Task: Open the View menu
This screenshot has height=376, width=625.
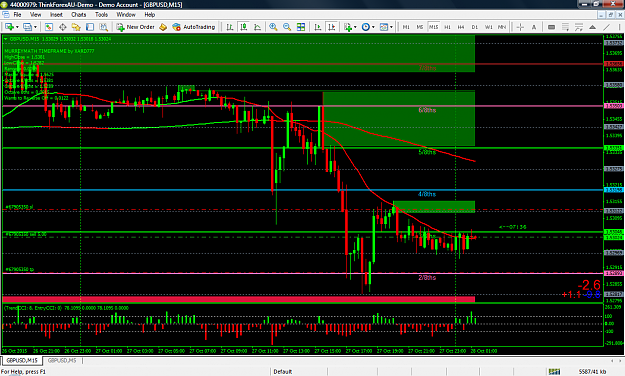Action: tap(35, 14)
